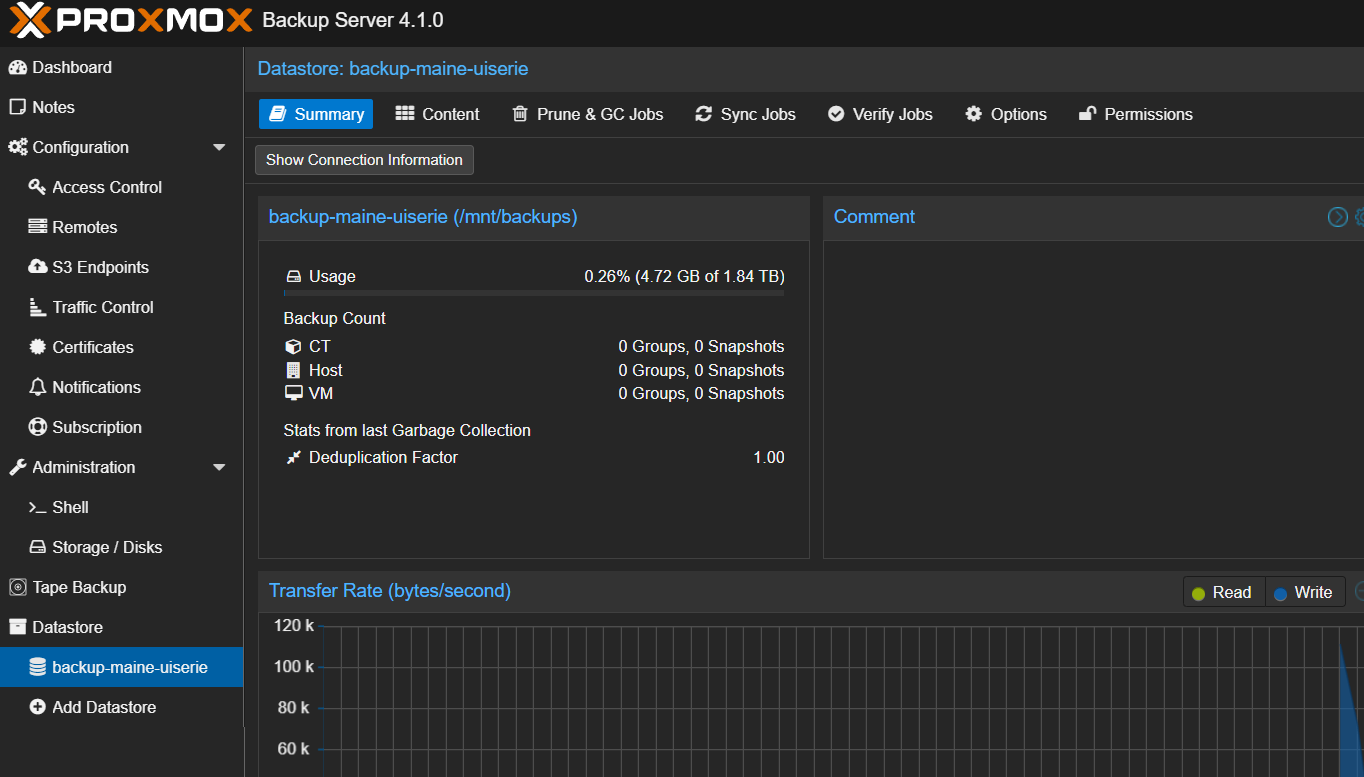Click the Usage progress bar

(x=534, y=293)
